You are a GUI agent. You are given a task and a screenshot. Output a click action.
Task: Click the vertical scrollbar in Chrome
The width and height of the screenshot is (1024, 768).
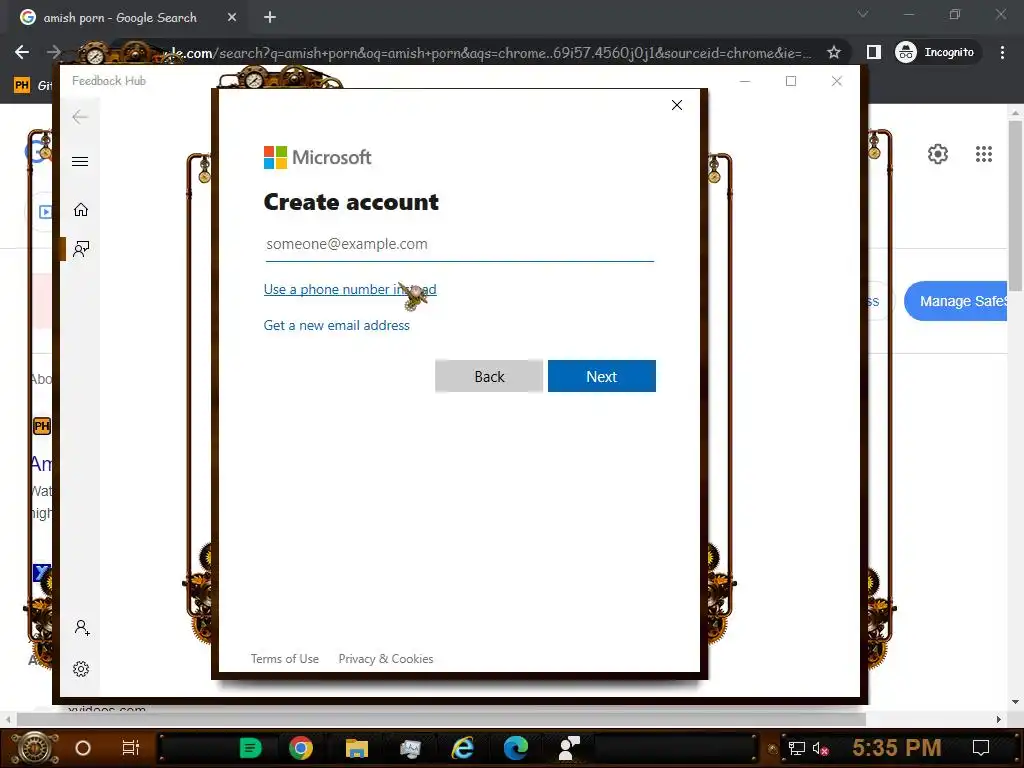1015,206
